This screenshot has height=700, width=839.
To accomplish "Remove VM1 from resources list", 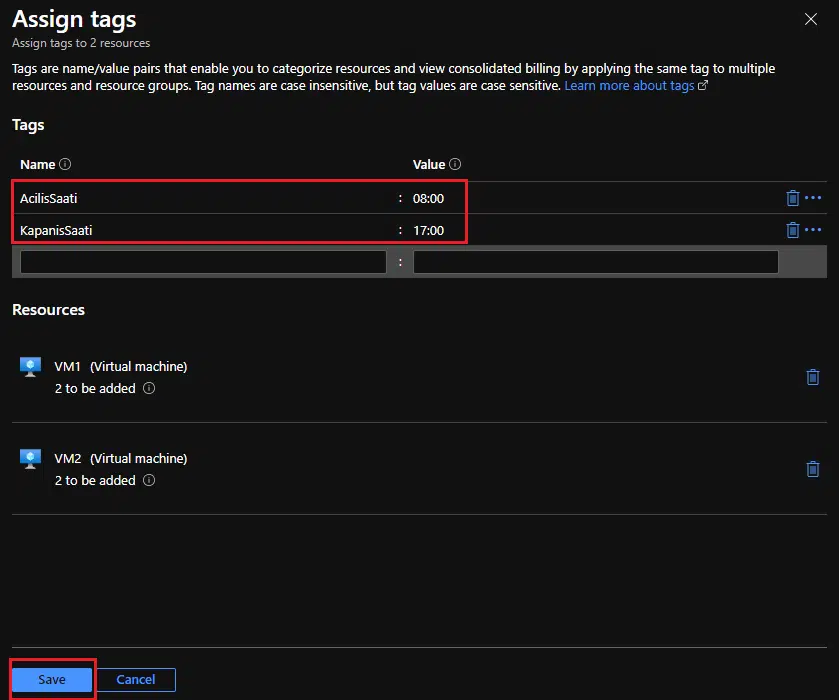I will coord(812,377).
